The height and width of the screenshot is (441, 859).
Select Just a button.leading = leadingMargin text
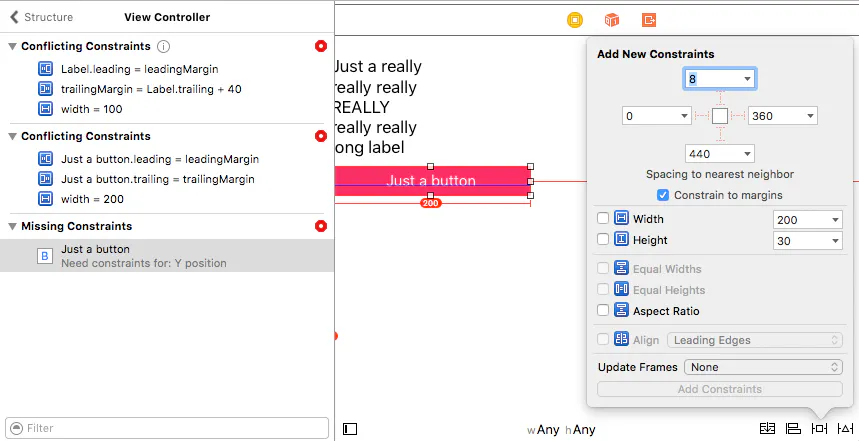[x=160, y=159]
